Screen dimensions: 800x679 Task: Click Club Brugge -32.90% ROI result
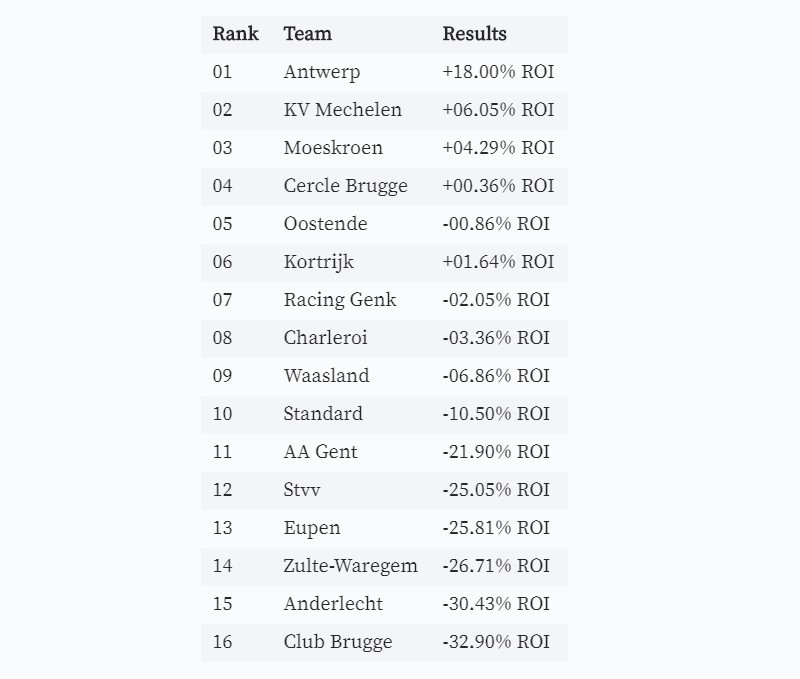pos(496,642)
